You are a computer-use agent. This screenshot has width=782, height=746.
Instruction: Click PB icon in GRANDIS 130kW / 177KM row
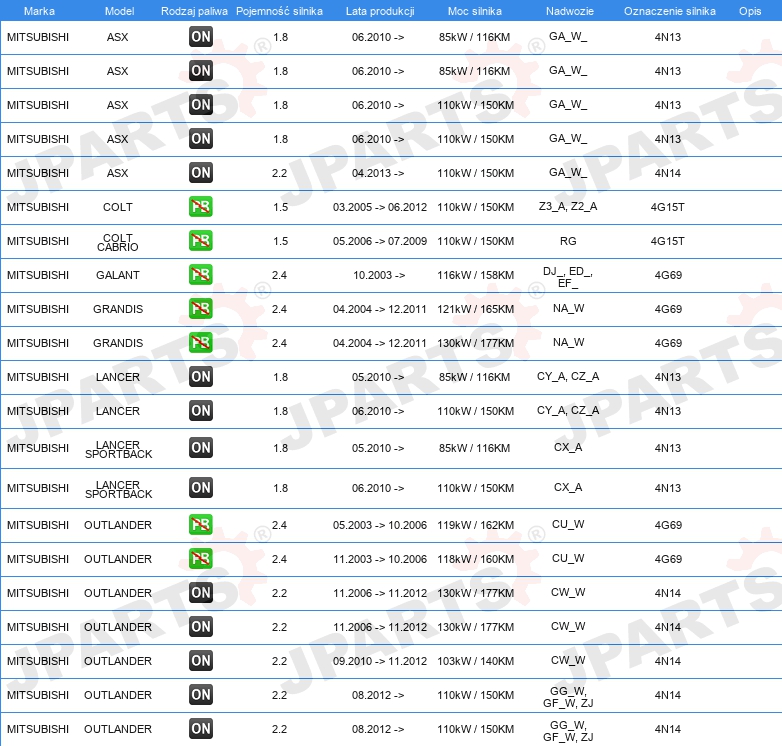(x=200, y=342)
